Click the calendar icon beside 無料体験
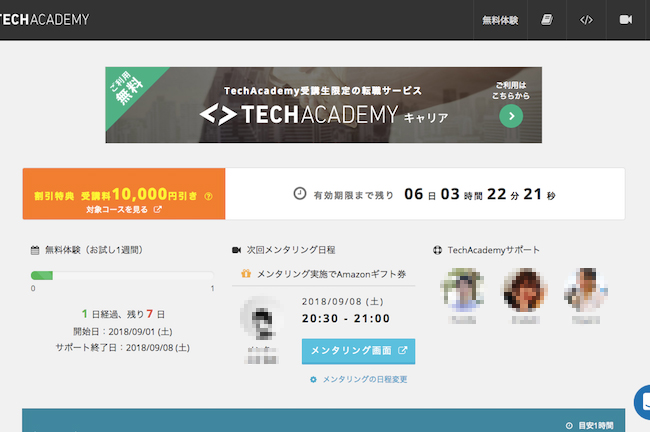Screen dimensions: 650x432 coord(35,250)
